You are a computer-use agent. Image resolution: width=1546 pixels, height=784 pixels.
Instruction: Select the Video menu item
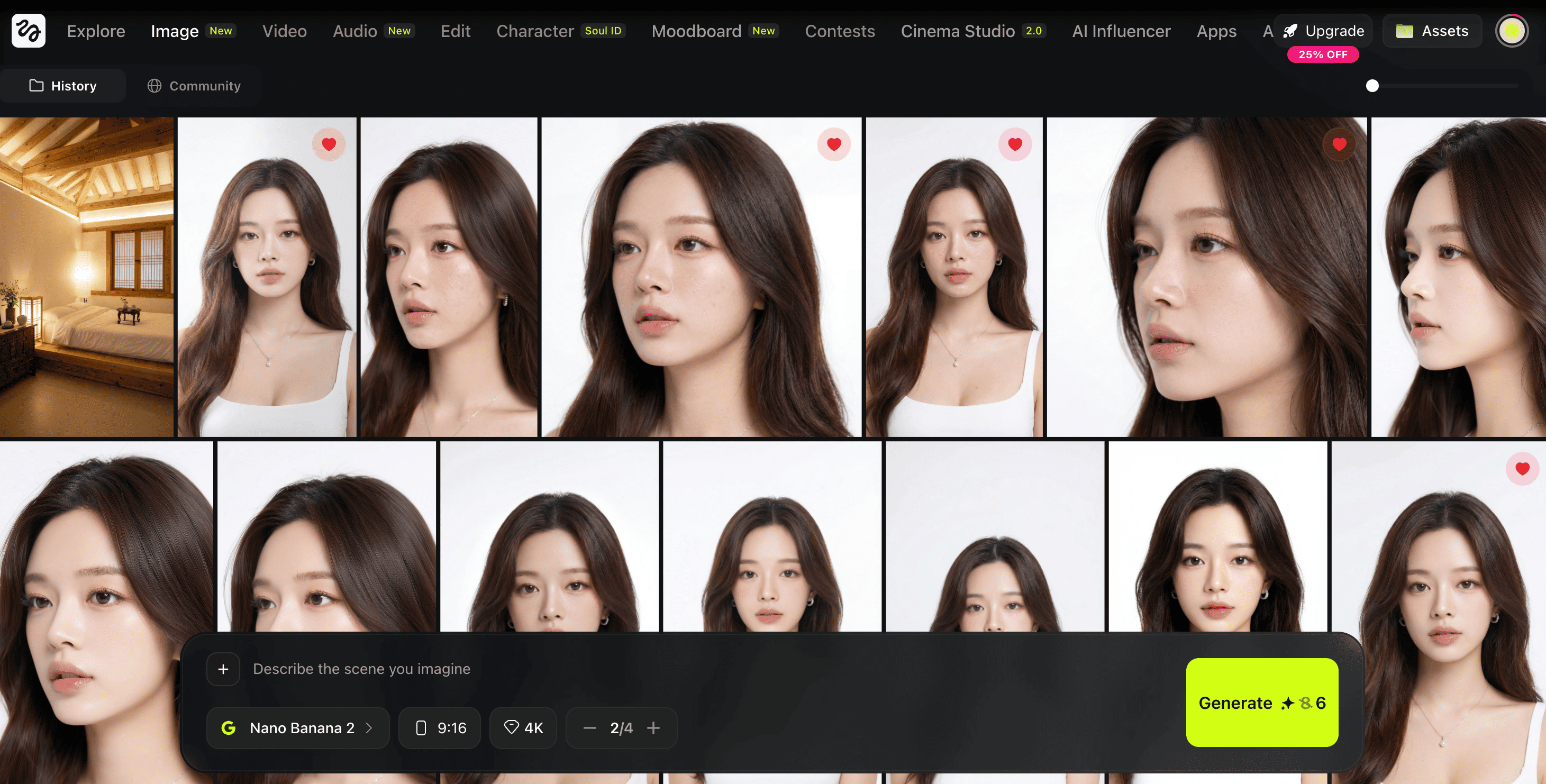284,31
